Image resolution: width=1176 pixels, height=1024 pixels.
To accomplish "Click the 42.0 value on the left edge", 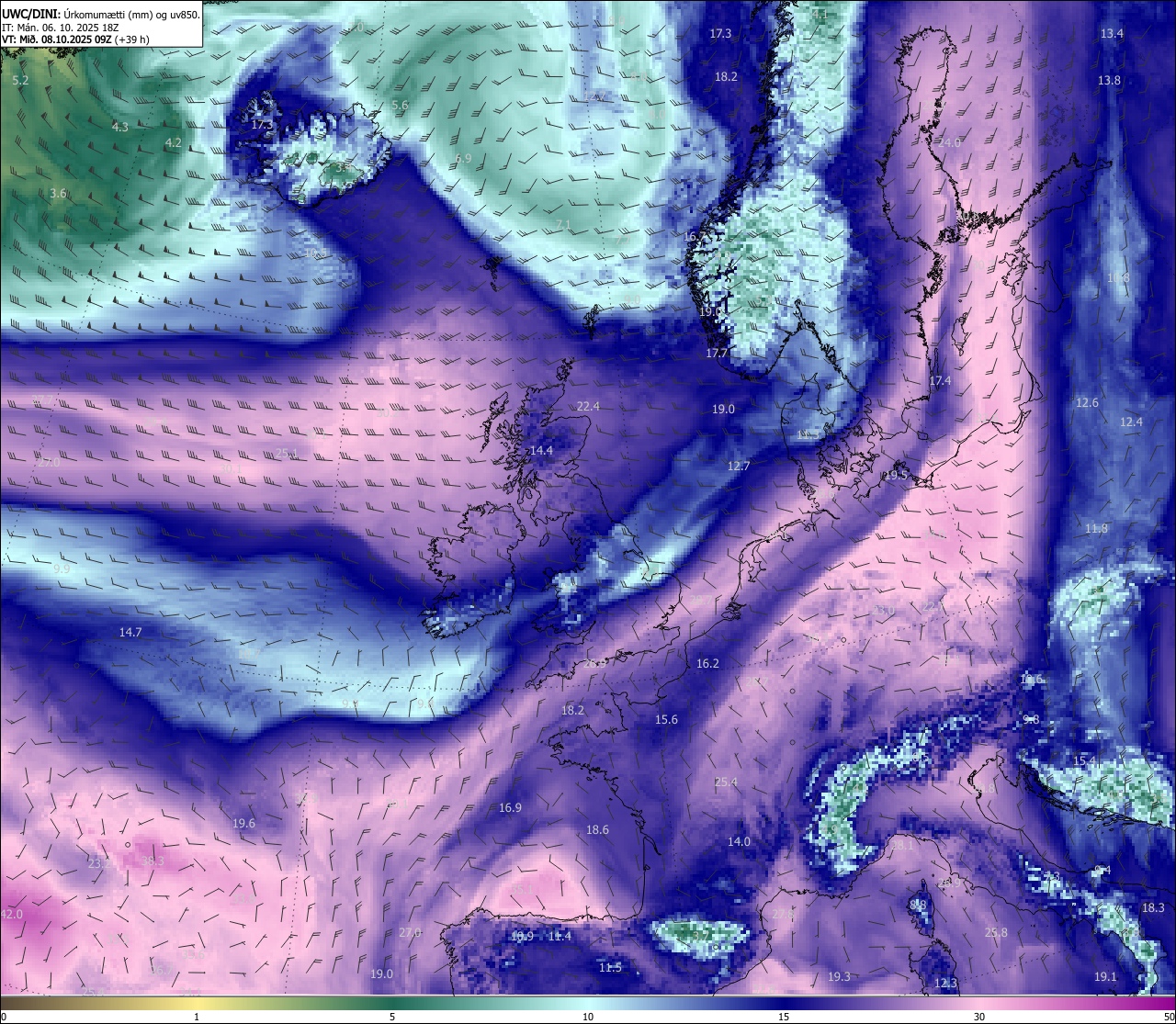I will (12, 914).
